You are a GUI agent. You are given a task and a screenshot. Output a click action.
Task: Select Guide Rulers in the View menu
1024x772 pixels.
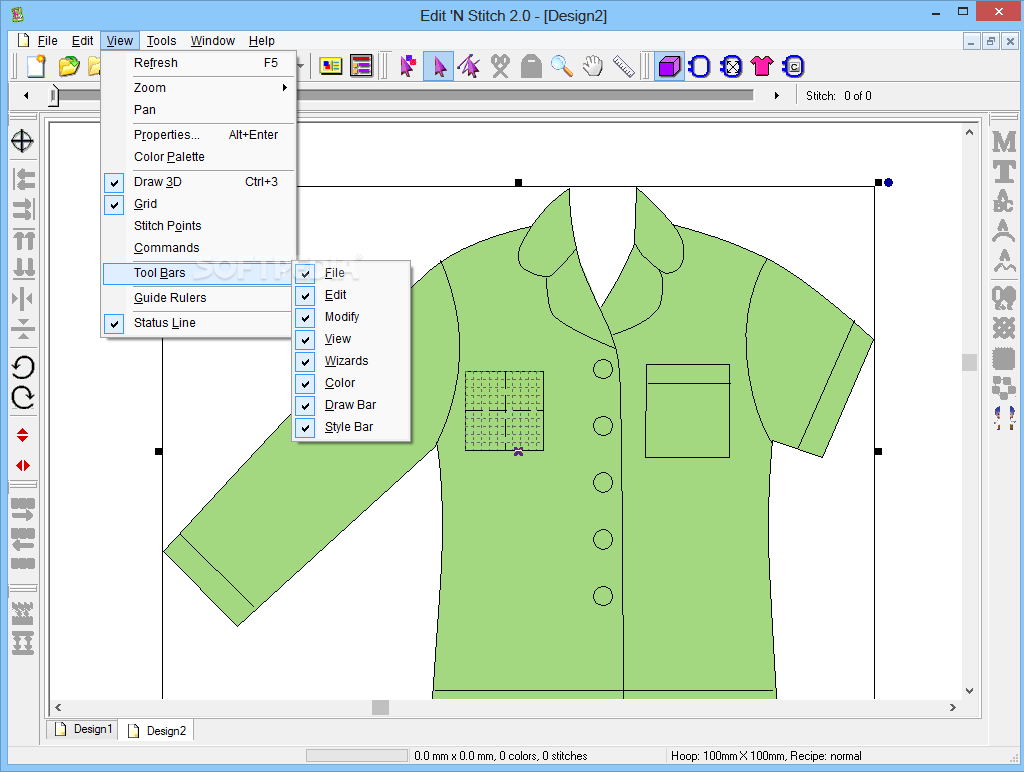click(x=199, y=298)
